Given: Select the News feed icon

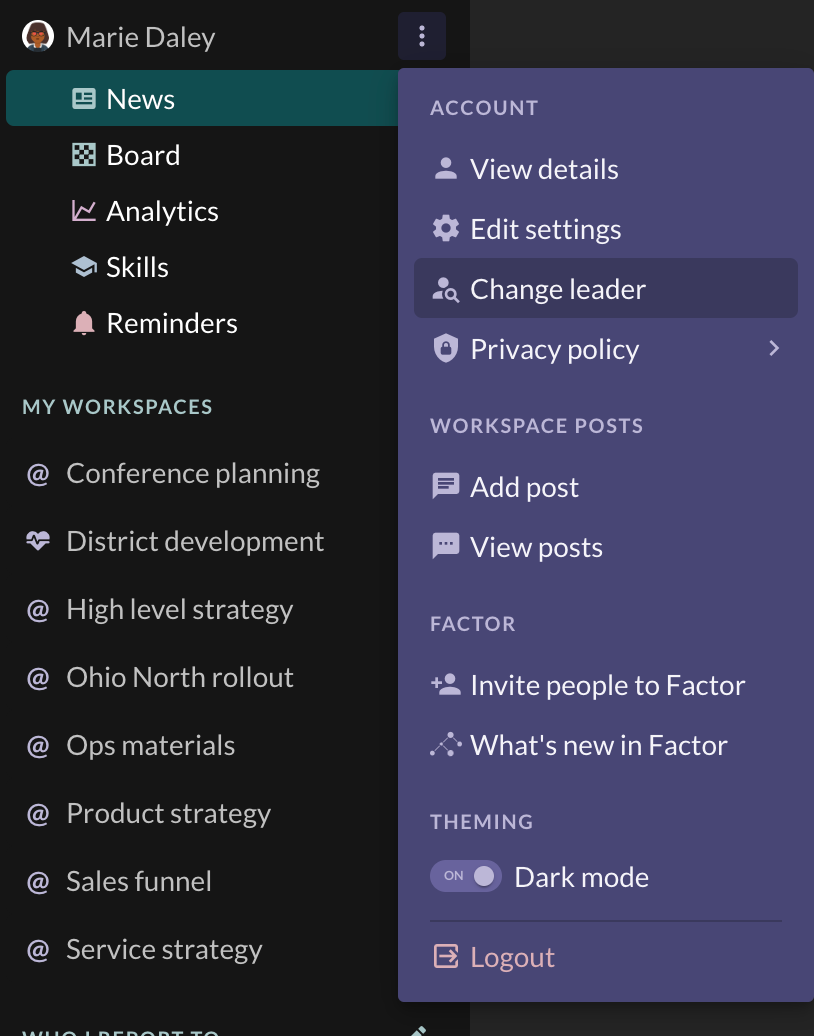Looking at the screenshot, I should point(85,97).
